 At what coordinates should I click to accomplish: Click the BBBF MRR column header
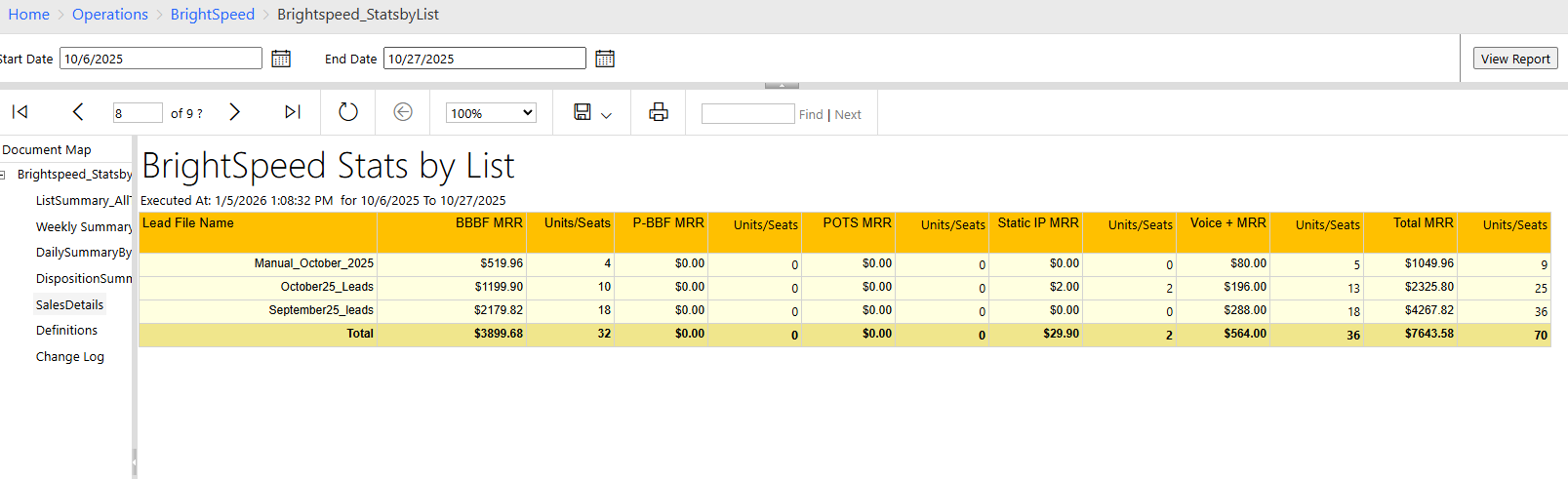pos(489,223)
